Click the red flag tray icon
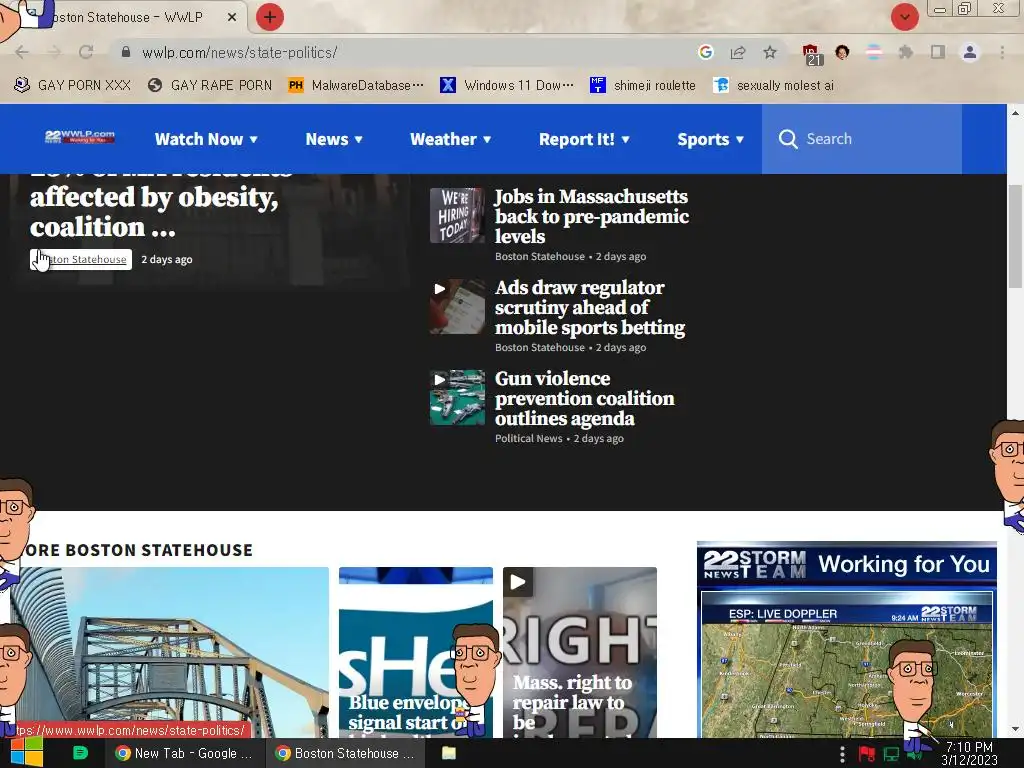Image resolution: width=1024 pixels, height=768 pixels. click(867, 754)
